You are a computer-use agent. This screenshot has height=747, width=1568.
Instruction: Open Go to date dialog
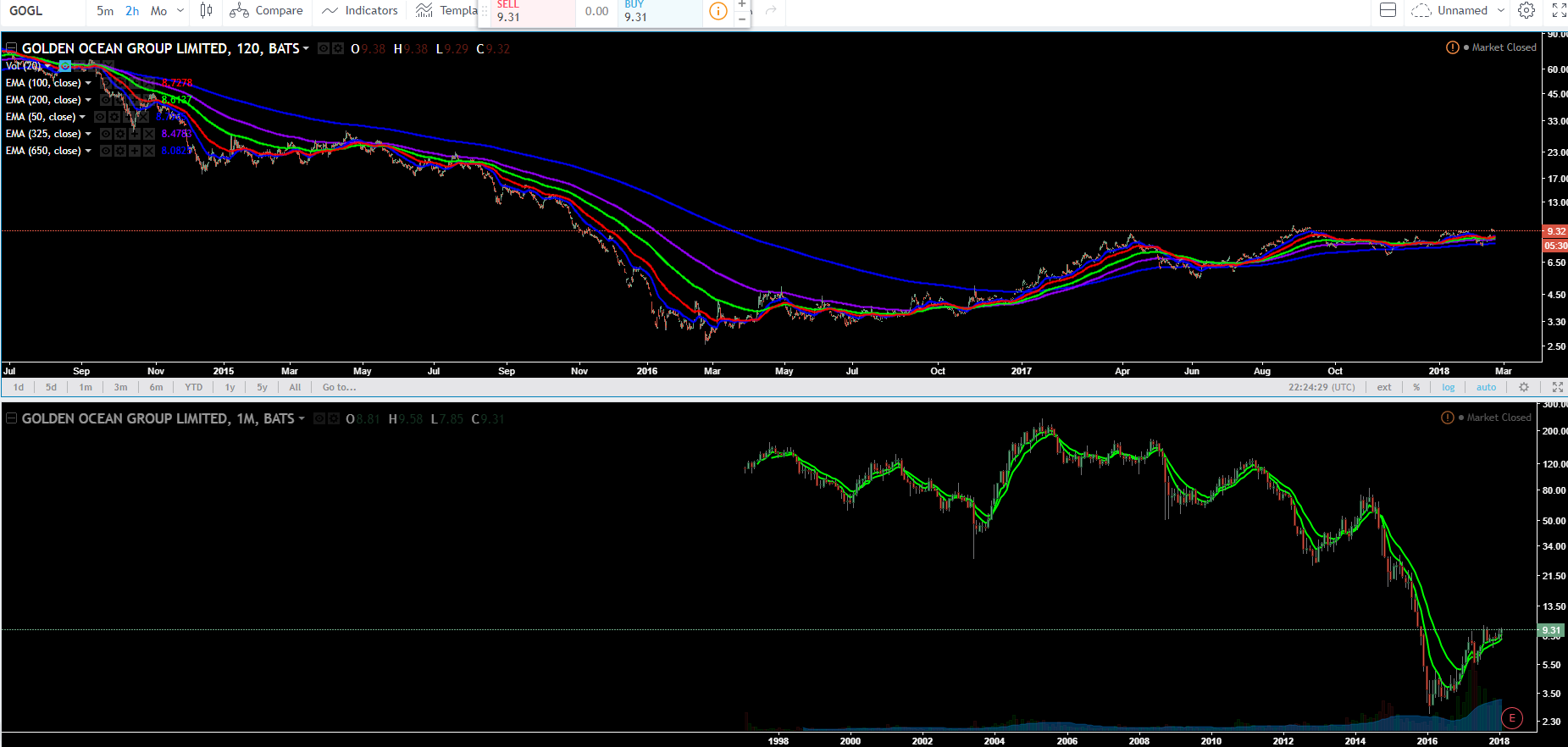coord(340,387)
